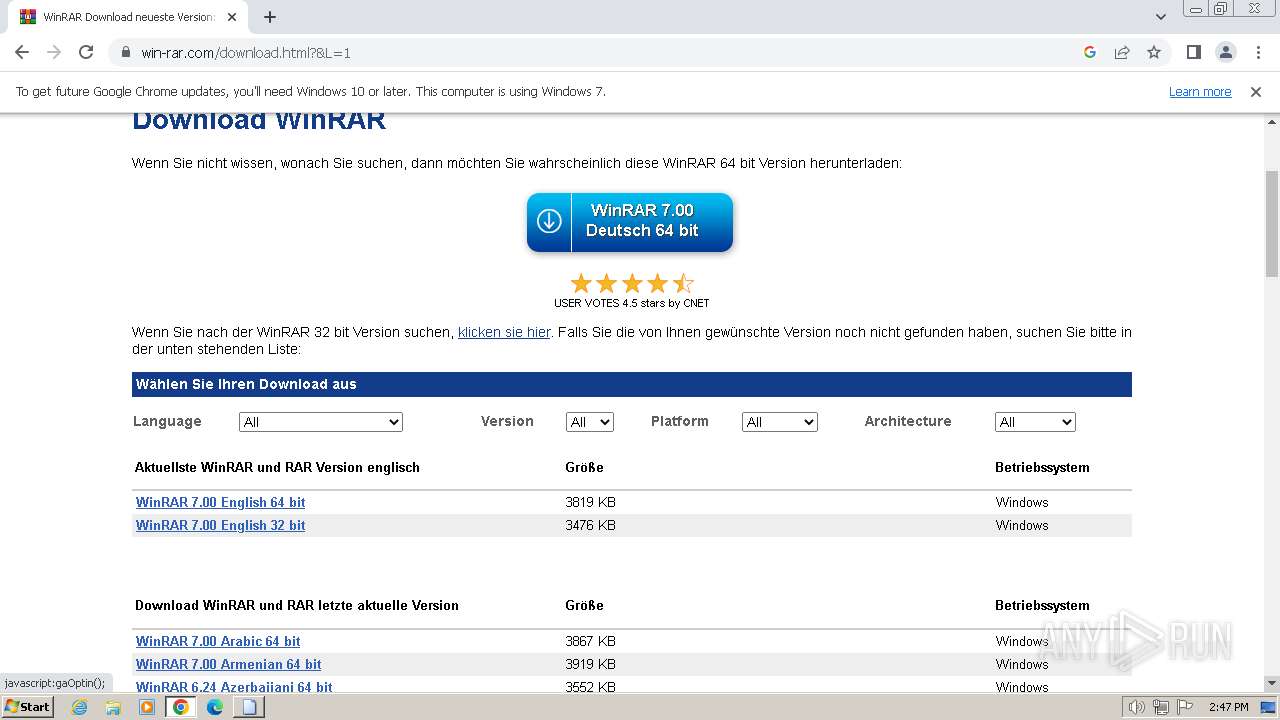Go back to the previous page
Screen dimensions: 1280x720
click(22, 52)
